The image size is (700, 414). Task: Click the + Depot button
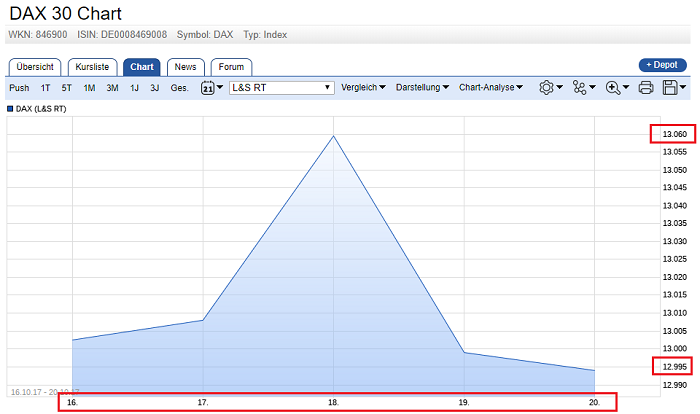click(662, 65)
